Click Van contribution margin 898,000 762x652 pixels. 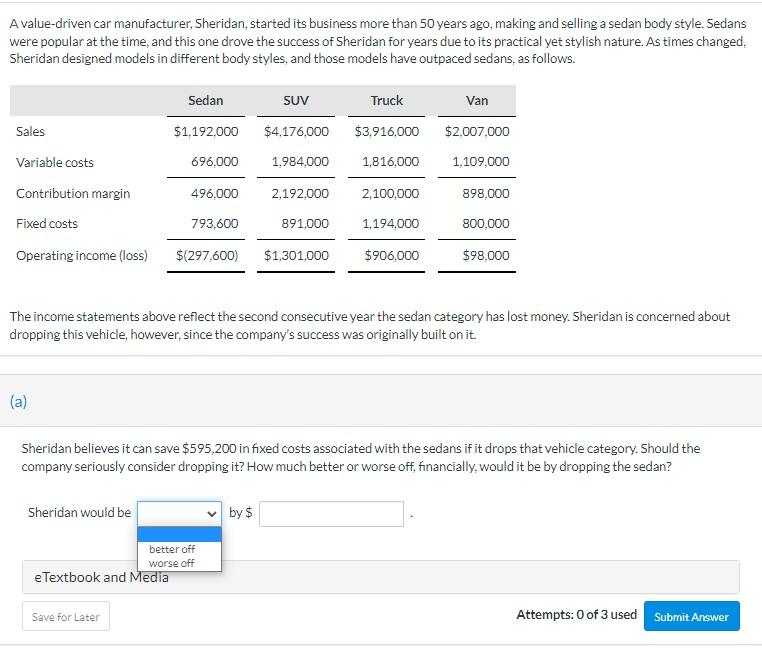[x=486, y=193]
